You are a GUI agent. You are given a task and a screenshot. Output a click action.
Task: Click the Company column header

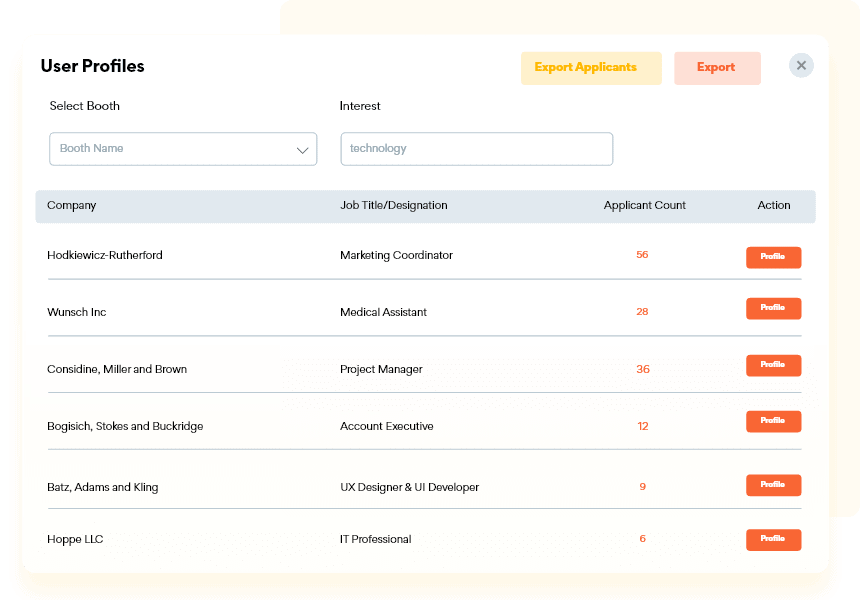click(72, 206)
